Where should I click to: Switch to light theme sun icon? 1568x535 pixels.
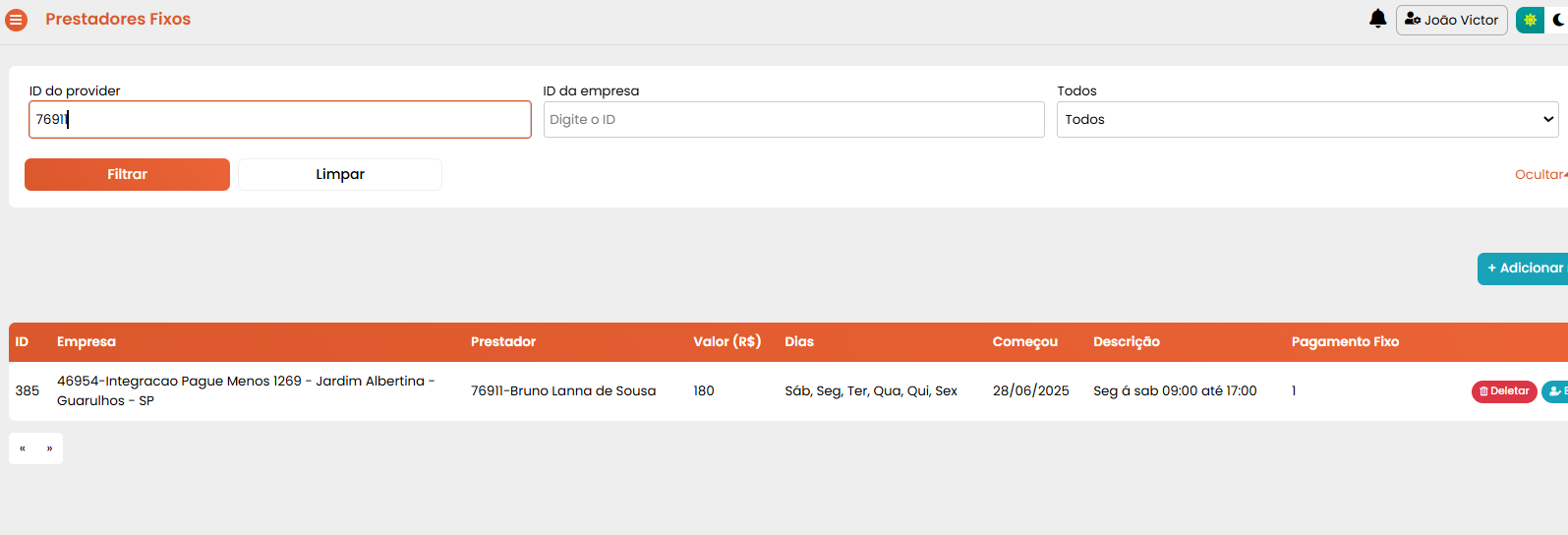(x=1530, y=20)
